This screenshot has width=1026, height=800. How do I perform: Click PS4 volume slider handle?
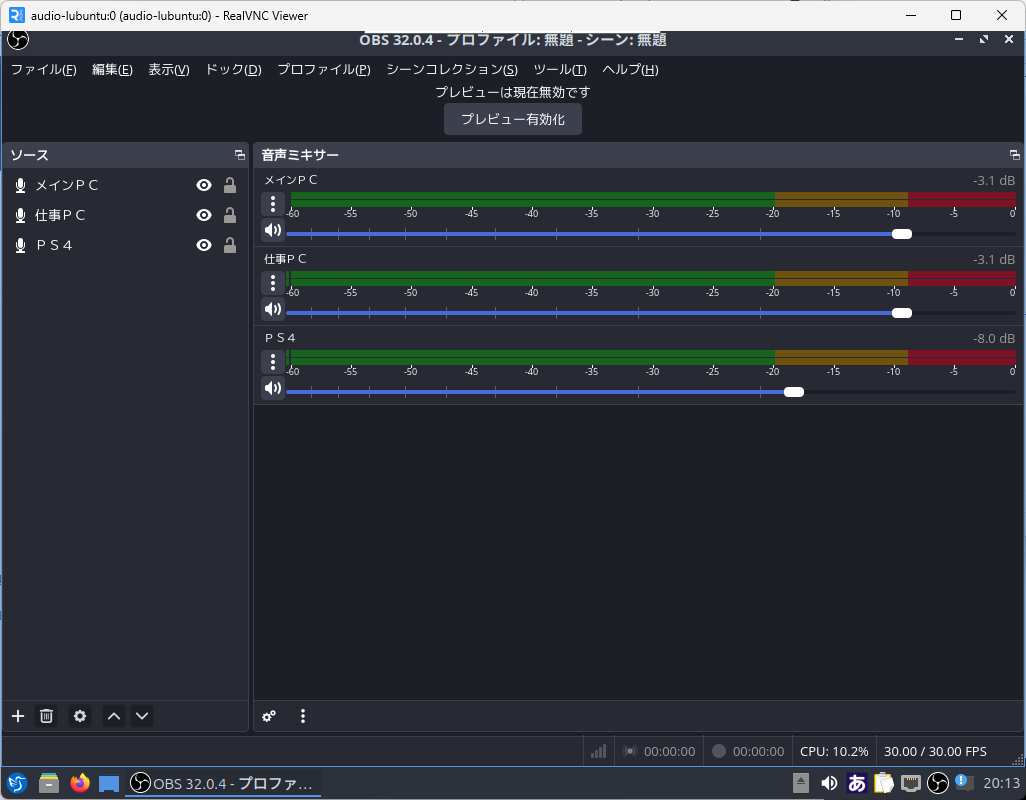[x=794, y=392]
